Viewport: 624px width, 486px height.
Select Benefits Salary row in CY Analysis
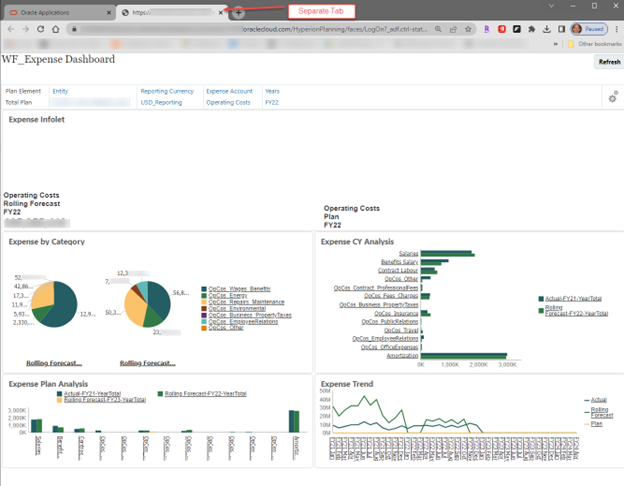[400, 262]
